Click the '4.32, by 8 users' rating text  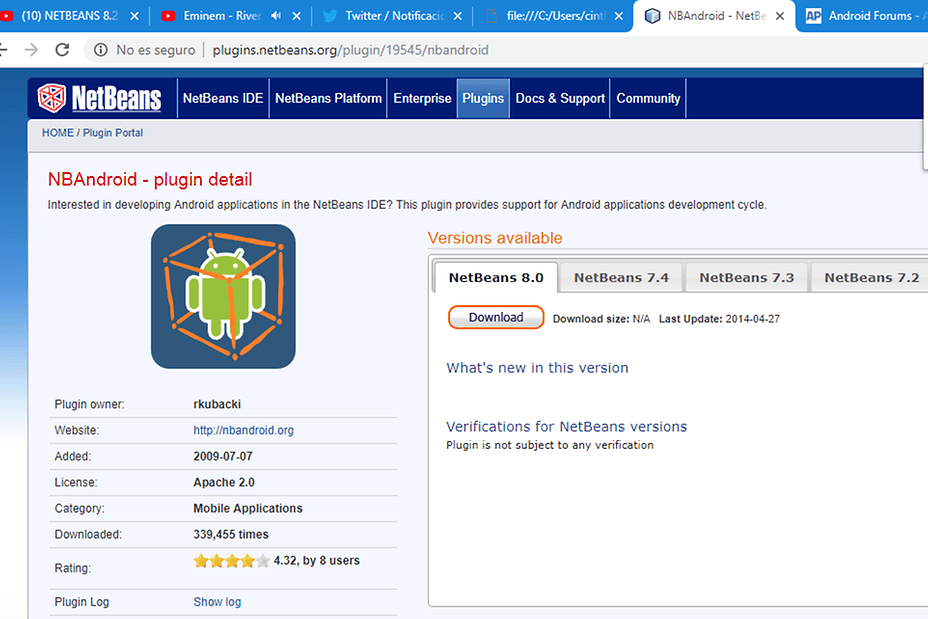[316, 560]
